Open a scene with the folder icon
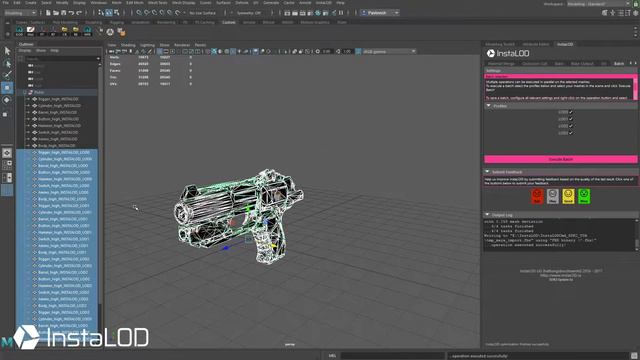The height and width of the screenshot is (360, 640). pyautogui.click(x=56, y=13)
